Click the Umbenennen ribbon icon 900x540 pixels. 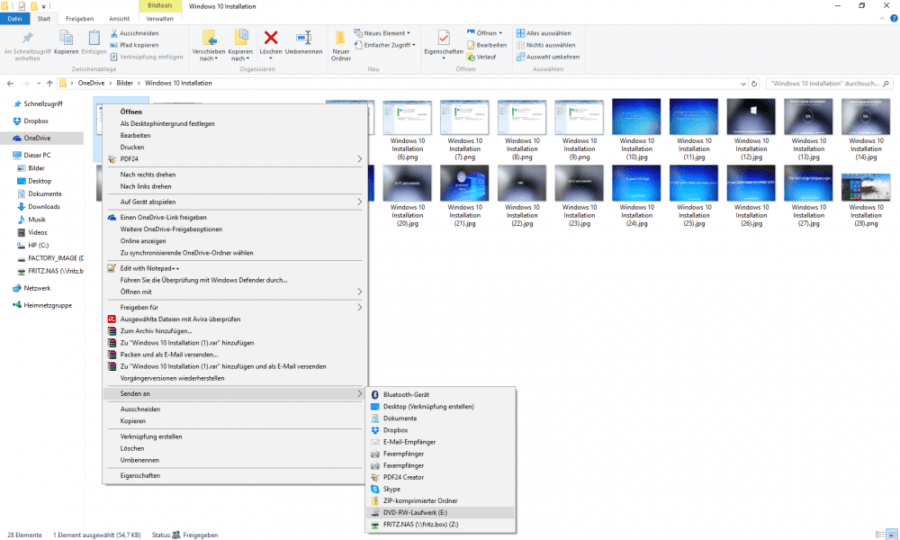click(x=304, y=38)
